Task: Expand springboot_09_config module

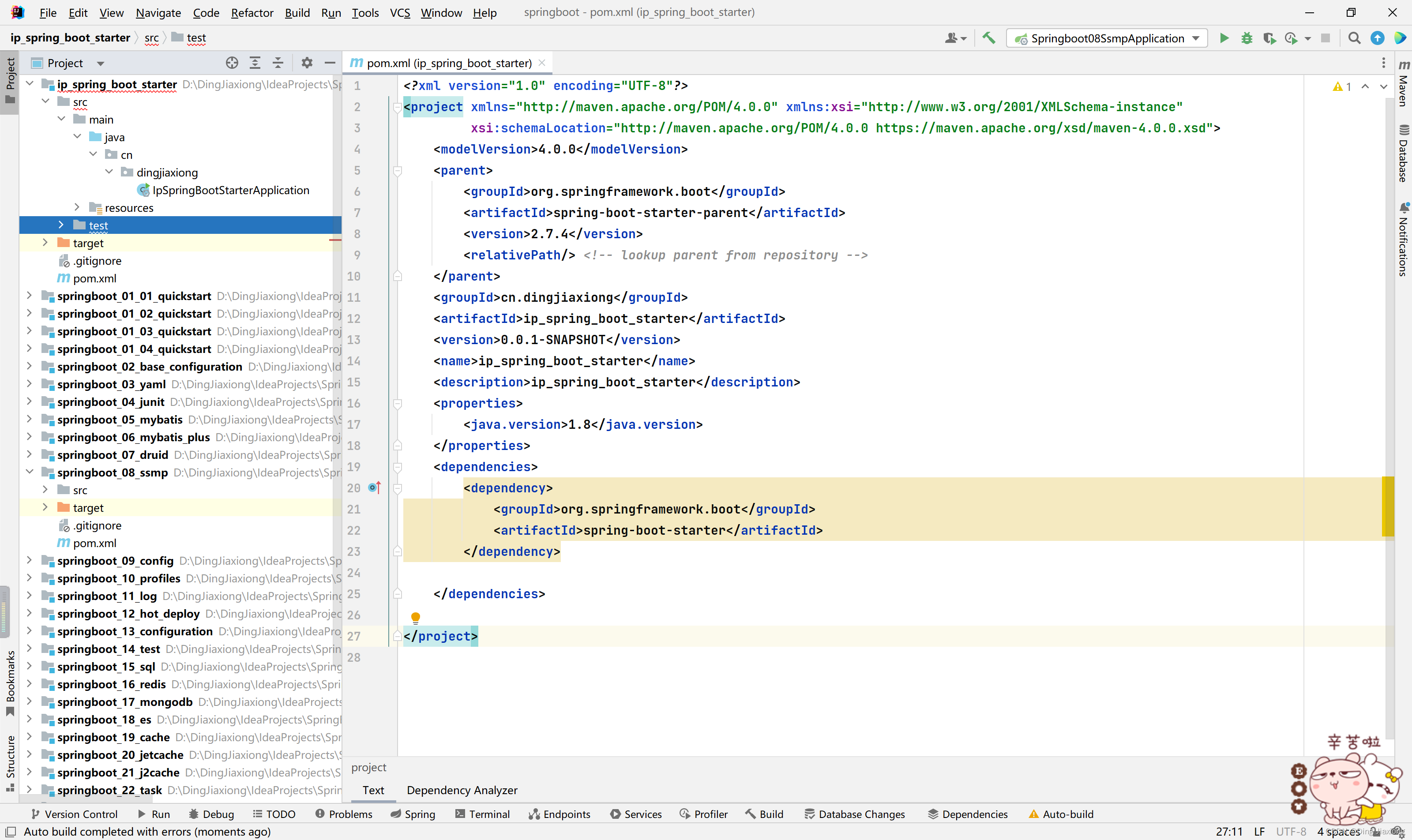Action: point(30,560)
